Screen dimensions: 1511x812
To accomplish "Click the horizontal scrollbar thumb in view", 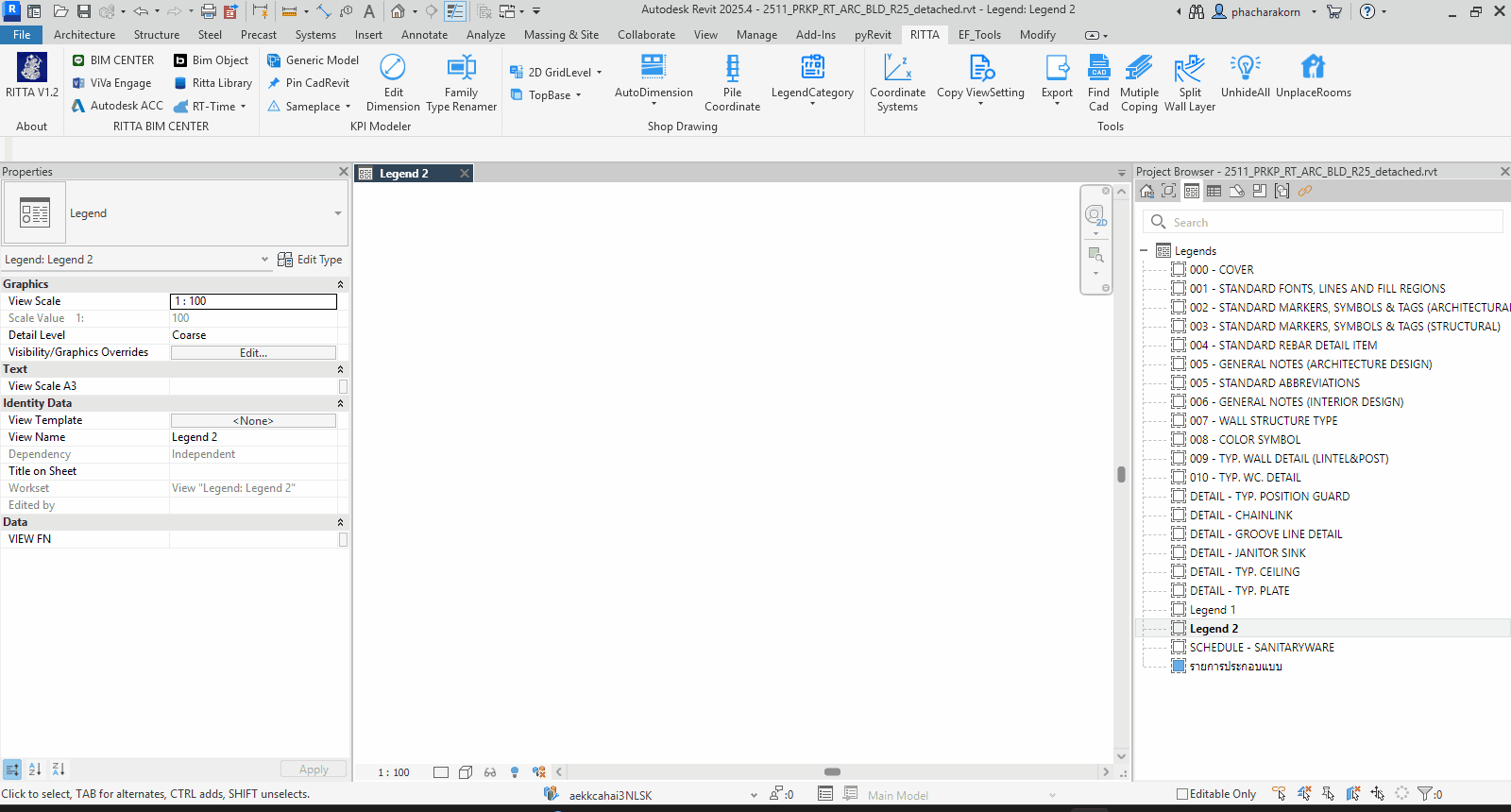I will click(832, 771).
